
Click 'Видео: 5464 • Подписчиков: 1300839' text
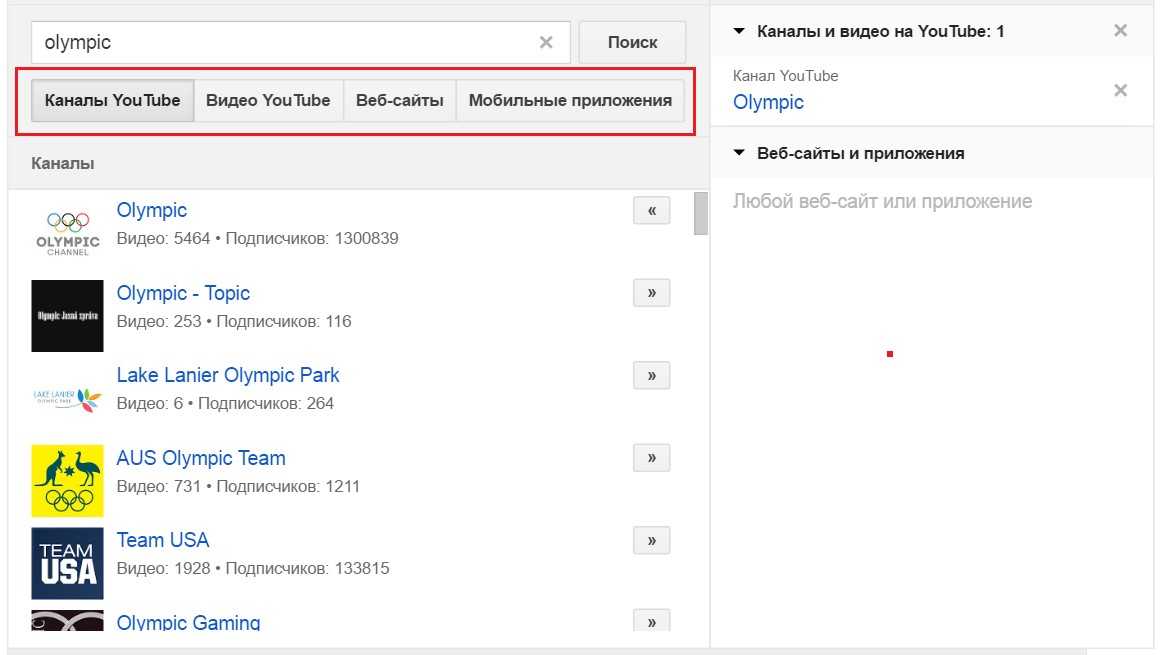pyautogui.click(x=257, y=238)
